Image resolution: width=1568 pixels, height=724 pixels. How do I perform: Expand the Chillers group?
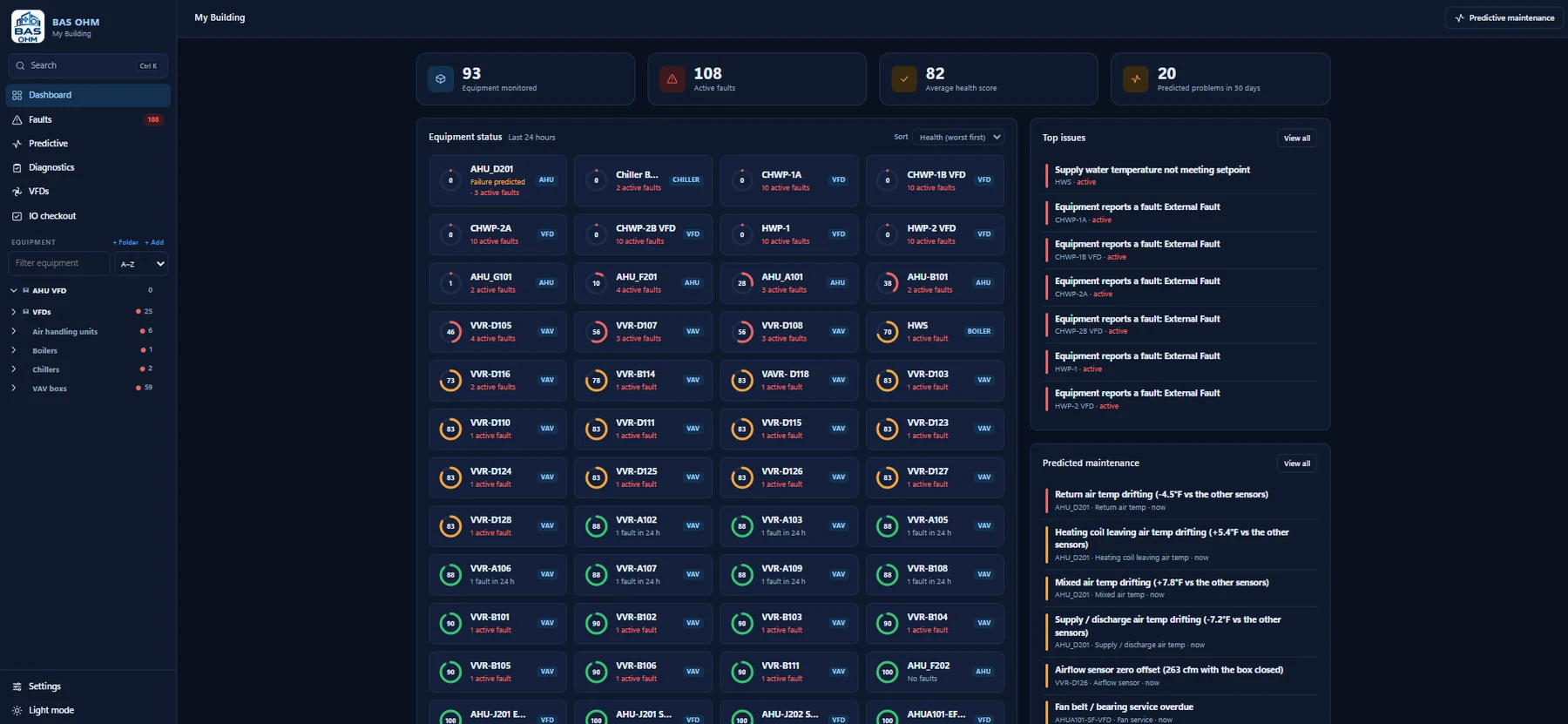(14, 369)
